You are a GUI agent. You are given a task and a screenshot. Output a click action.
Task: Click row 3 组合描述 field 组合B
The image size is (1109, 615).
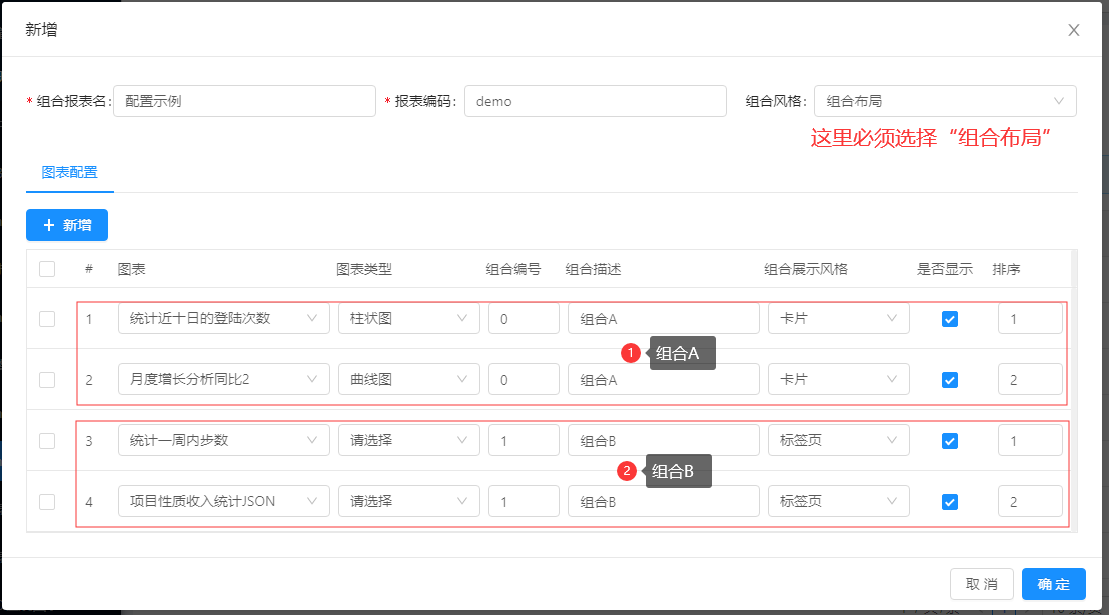pyautogui.click(x=663, y=441)
